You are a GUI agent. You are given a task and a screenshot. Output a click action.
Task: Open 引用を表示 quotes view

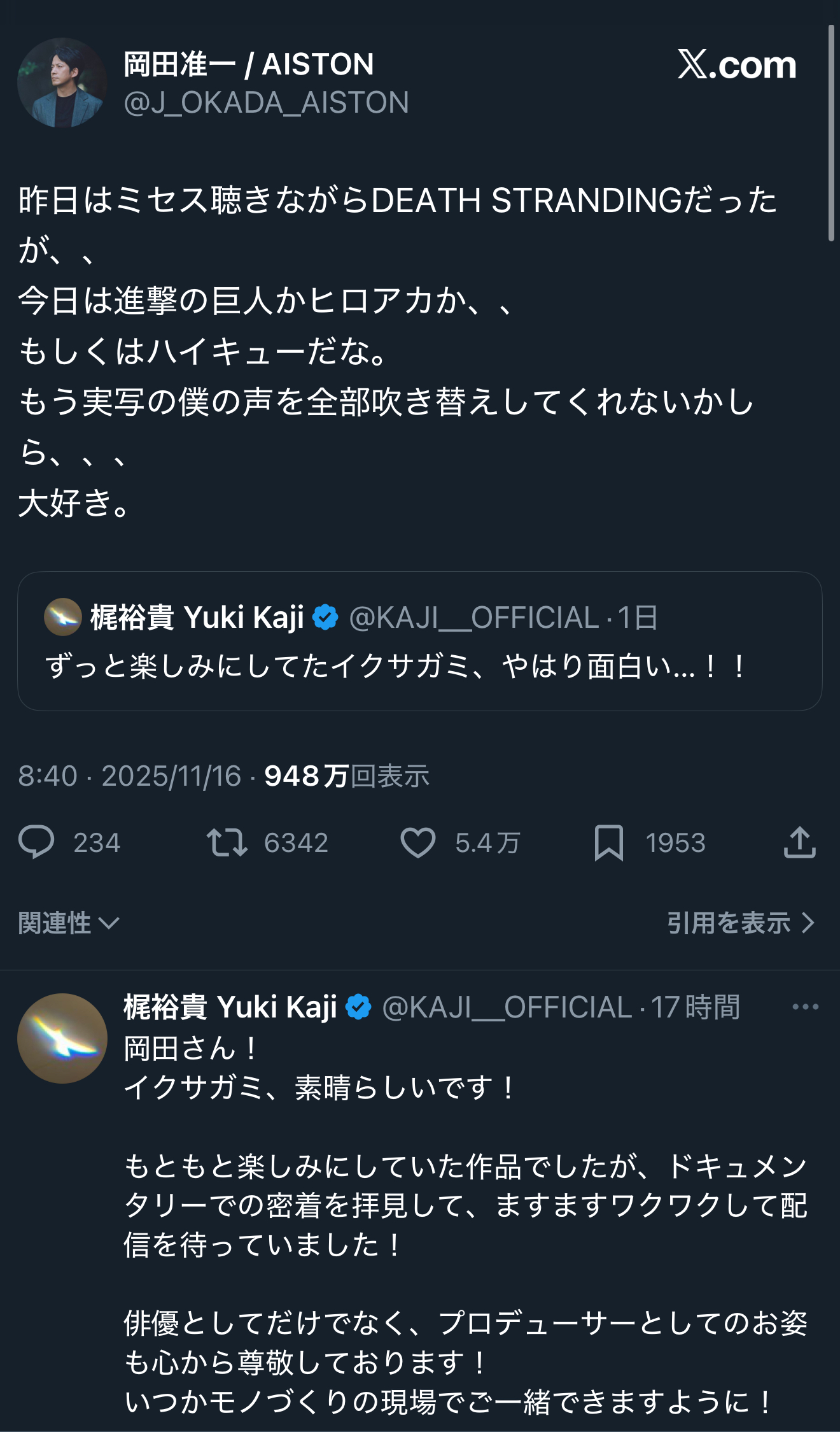(x=740, y=923)
